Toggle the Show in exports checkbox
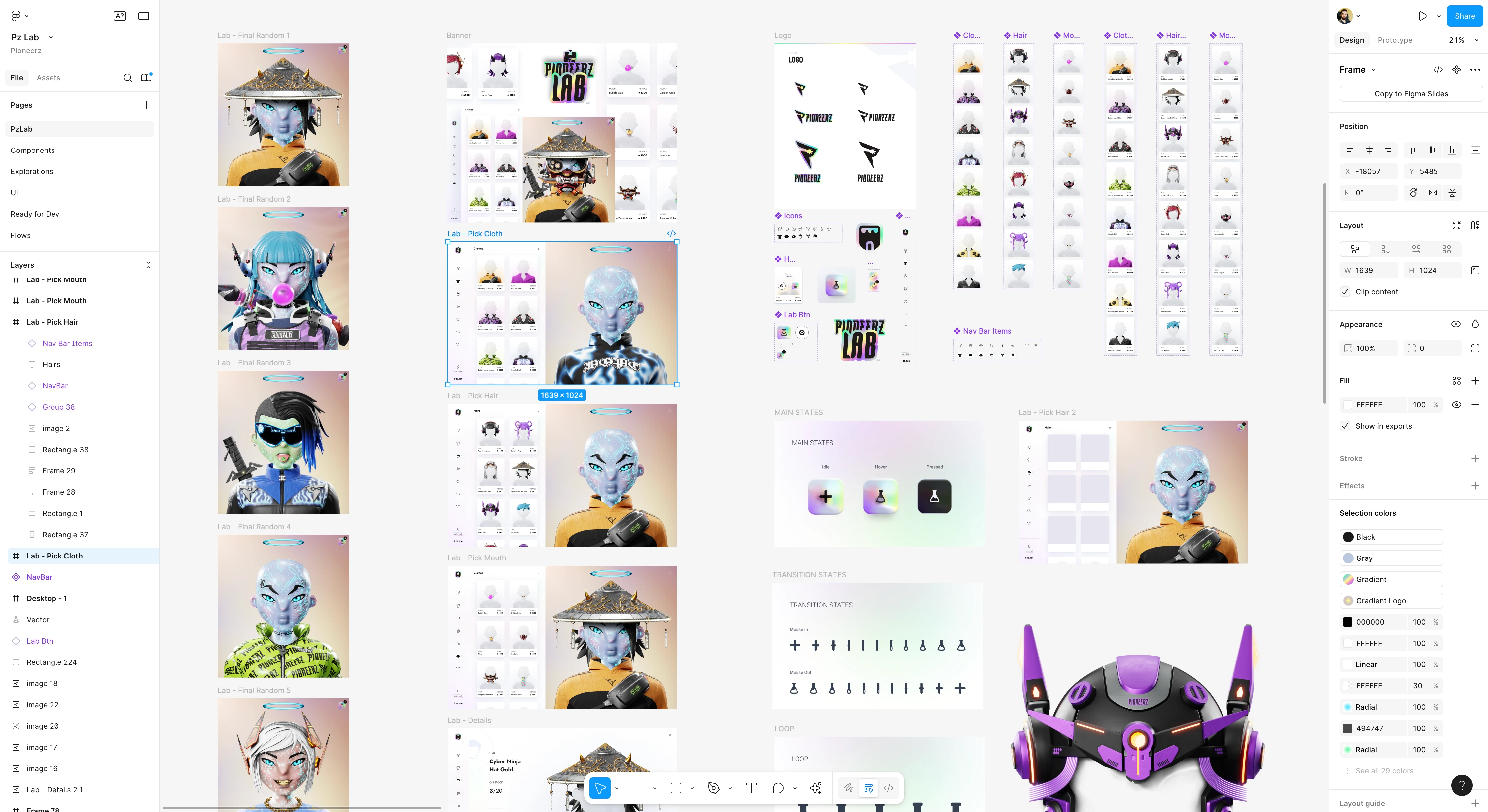Viewport: 1488px width, 812px height. [x=1346, y=426]
